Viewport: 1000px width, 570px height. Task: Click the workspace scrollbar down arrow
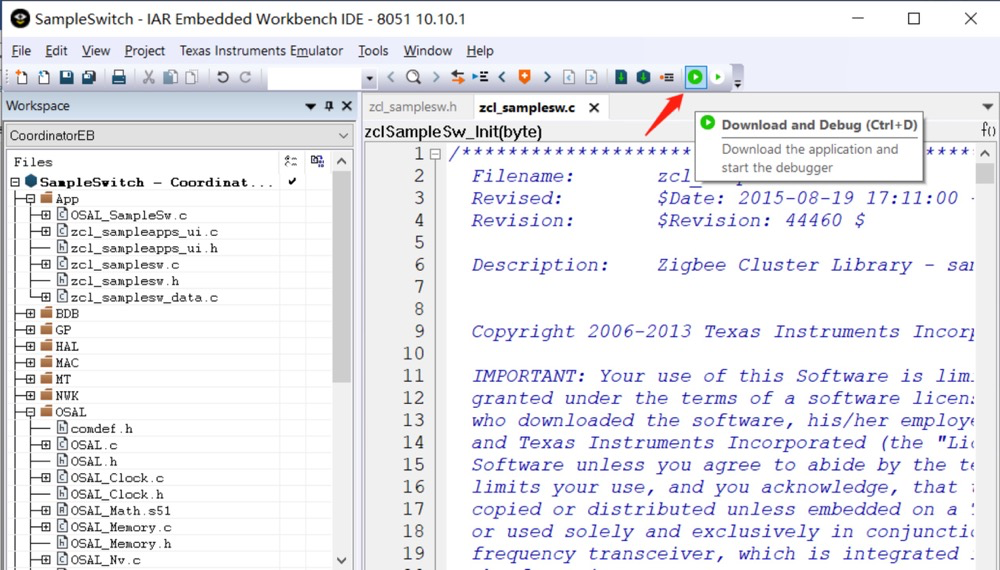[342, 560]
